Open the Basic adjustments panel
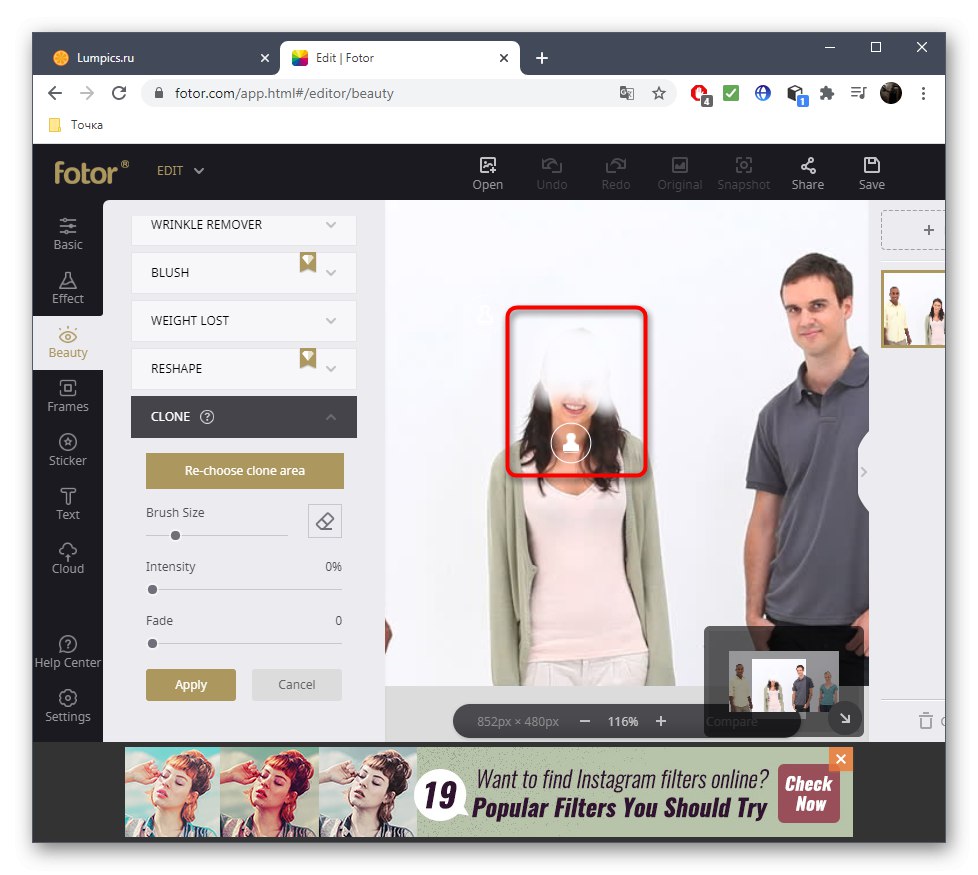Viewport: 978px width, 875px height. click(67, 234)
